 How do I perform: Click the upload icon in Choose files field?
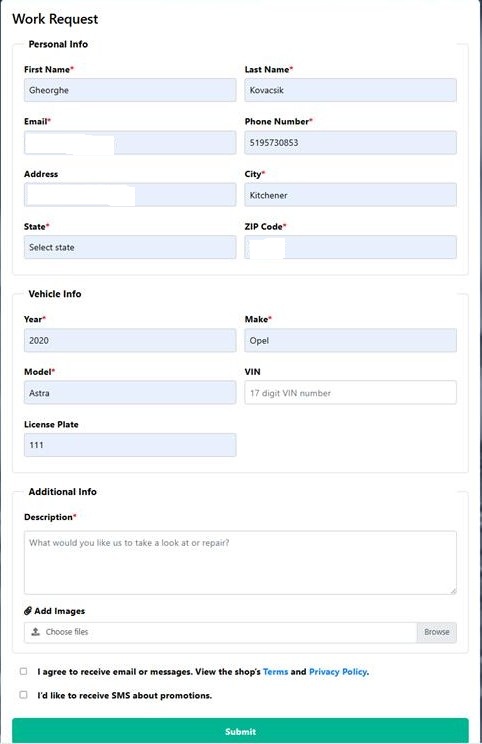coord(36,632)
